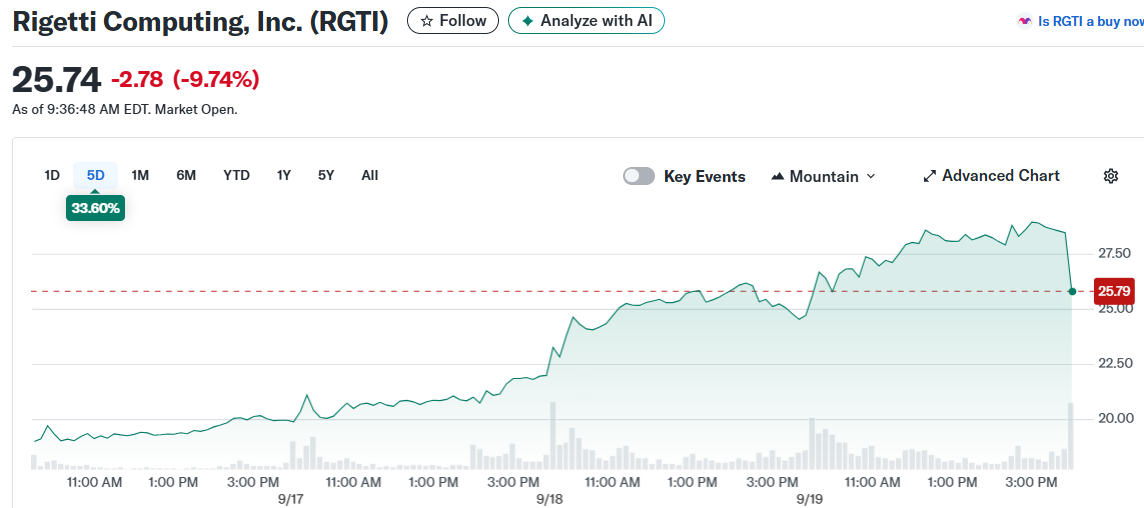Screen dimensions: 1144x508
Task: Click the 'As of 9:36:48 AM EDT' timestamp
Action: (80, 110)
